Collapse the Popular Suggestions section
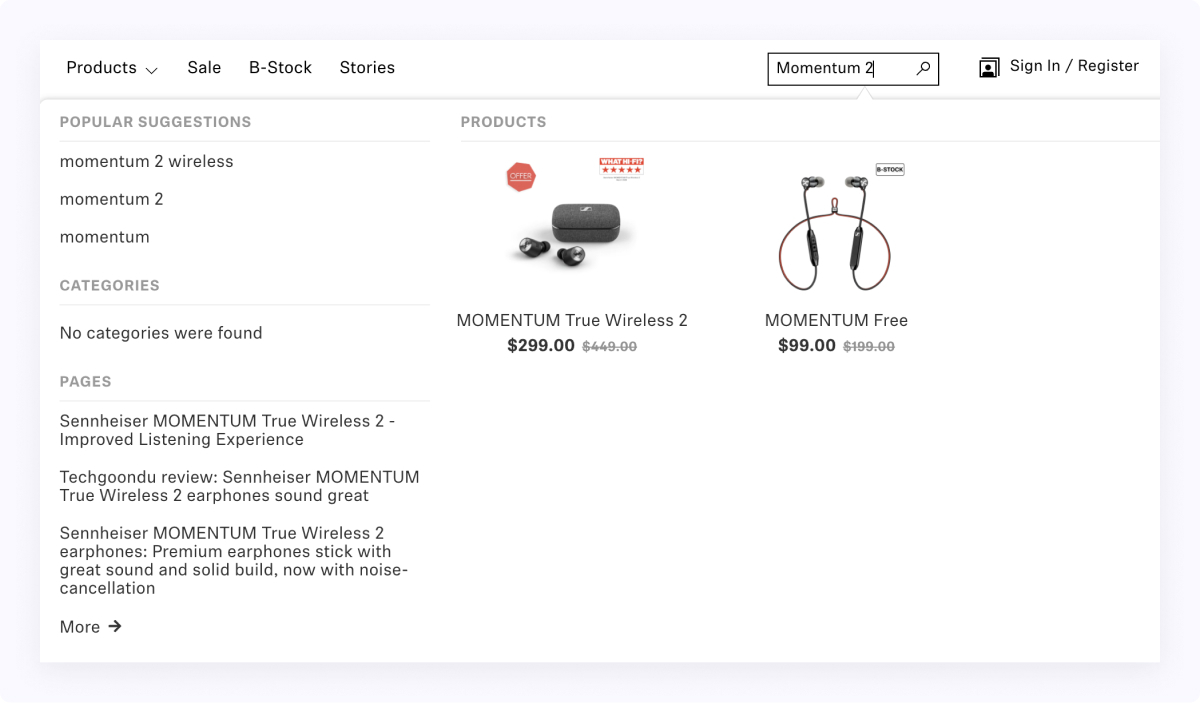 coord(155,122)
